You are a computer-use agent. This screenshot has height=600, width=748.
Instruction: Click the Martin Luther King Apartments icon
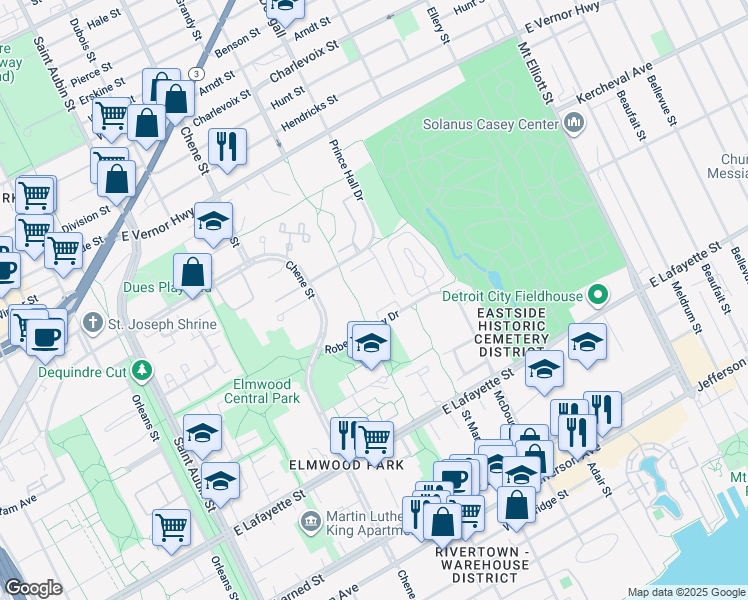[x=311, y=522]
